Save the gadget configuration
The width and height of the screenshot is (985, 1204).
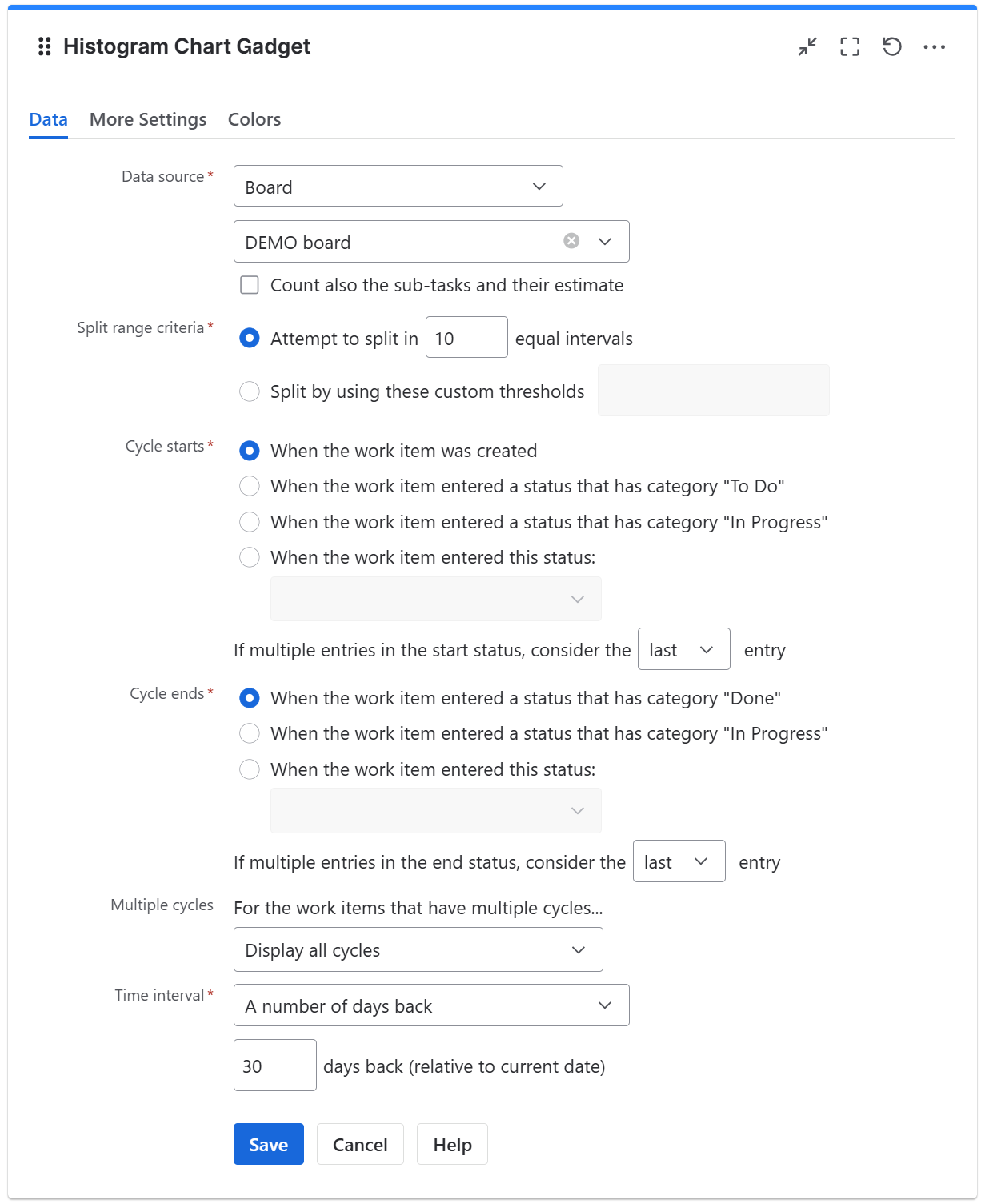click(268, 1144)
